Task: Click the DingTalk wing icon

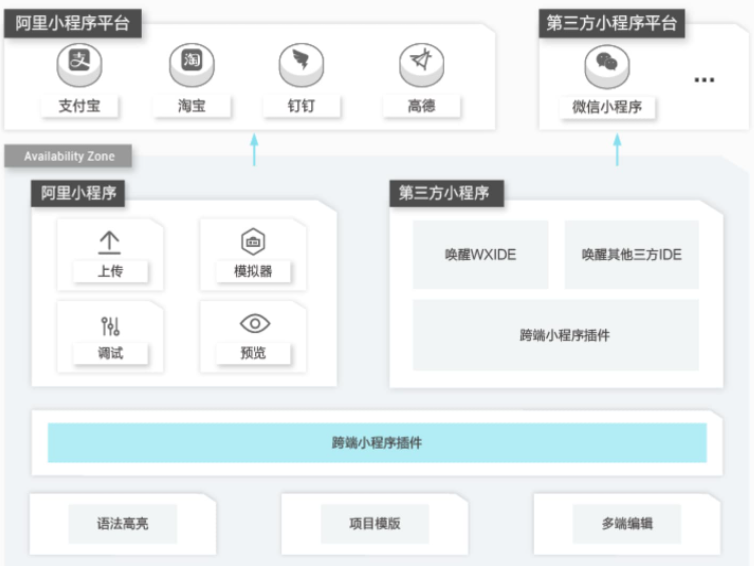Action: coord(302,65)
